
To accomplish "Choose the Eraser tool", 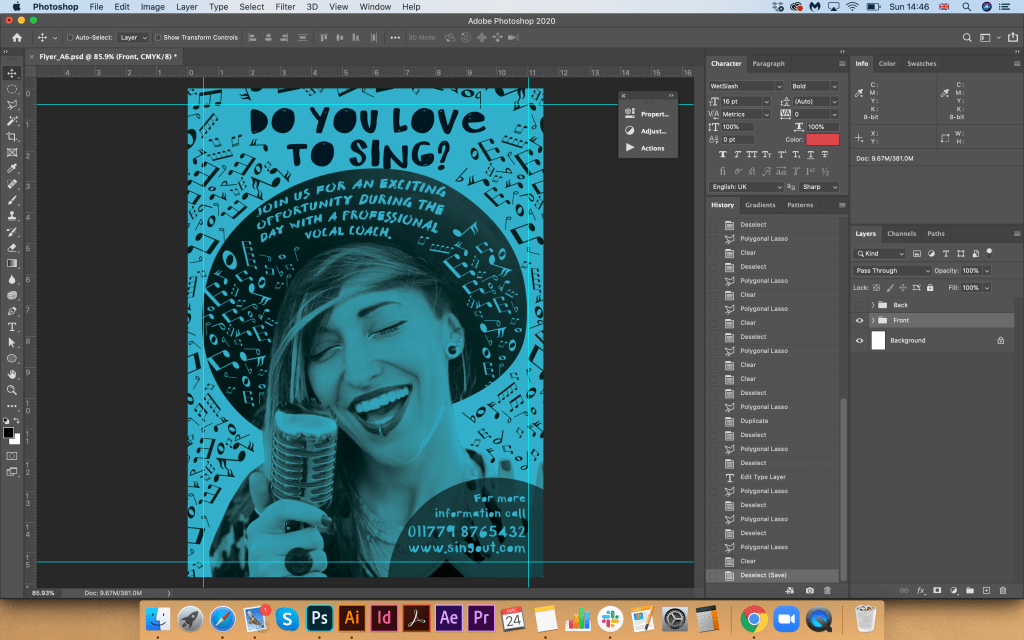I will click(12, 247).
